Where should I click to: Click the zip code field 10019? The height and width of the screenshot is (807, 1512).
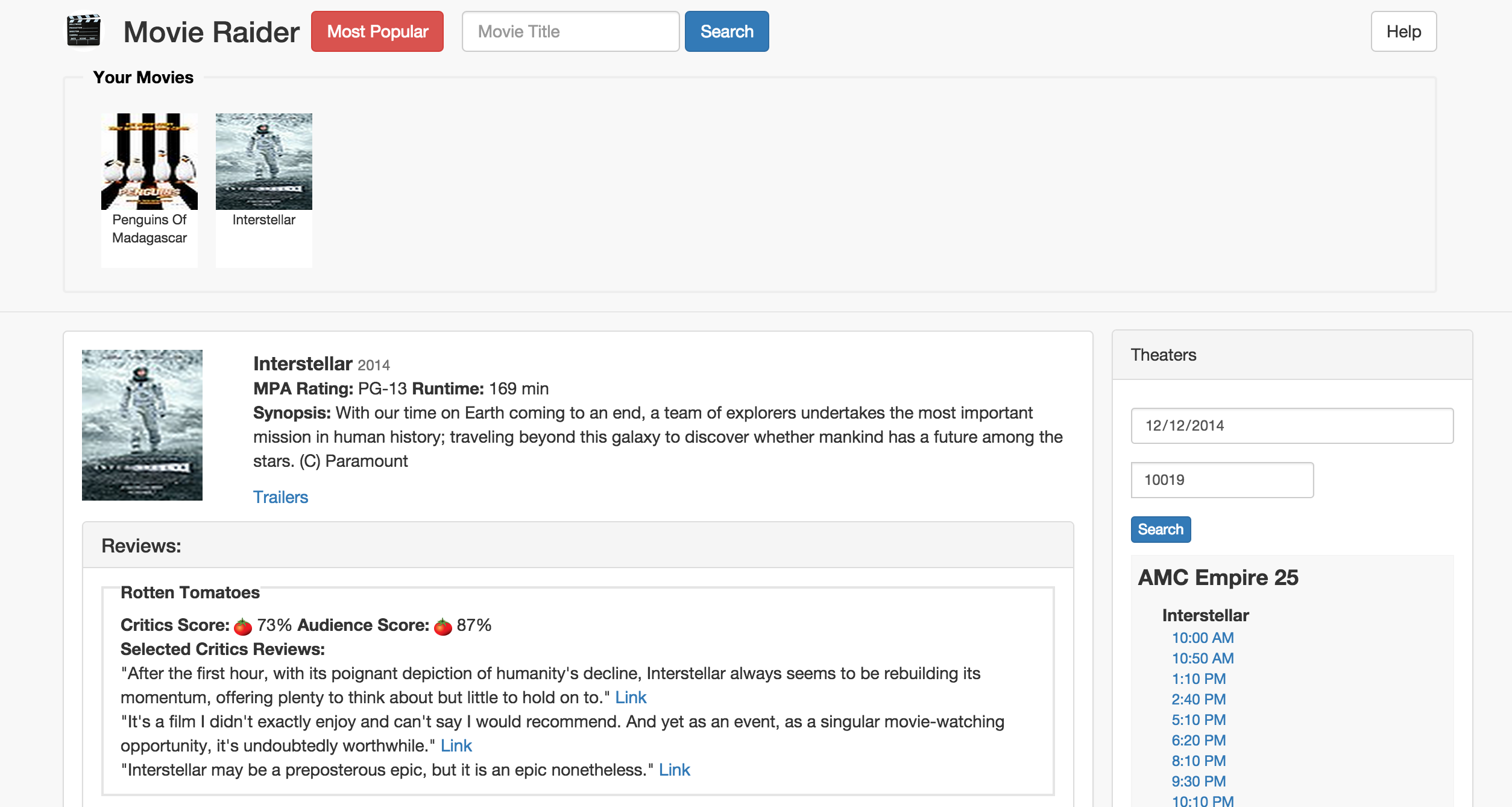(x=1222, y=480)
